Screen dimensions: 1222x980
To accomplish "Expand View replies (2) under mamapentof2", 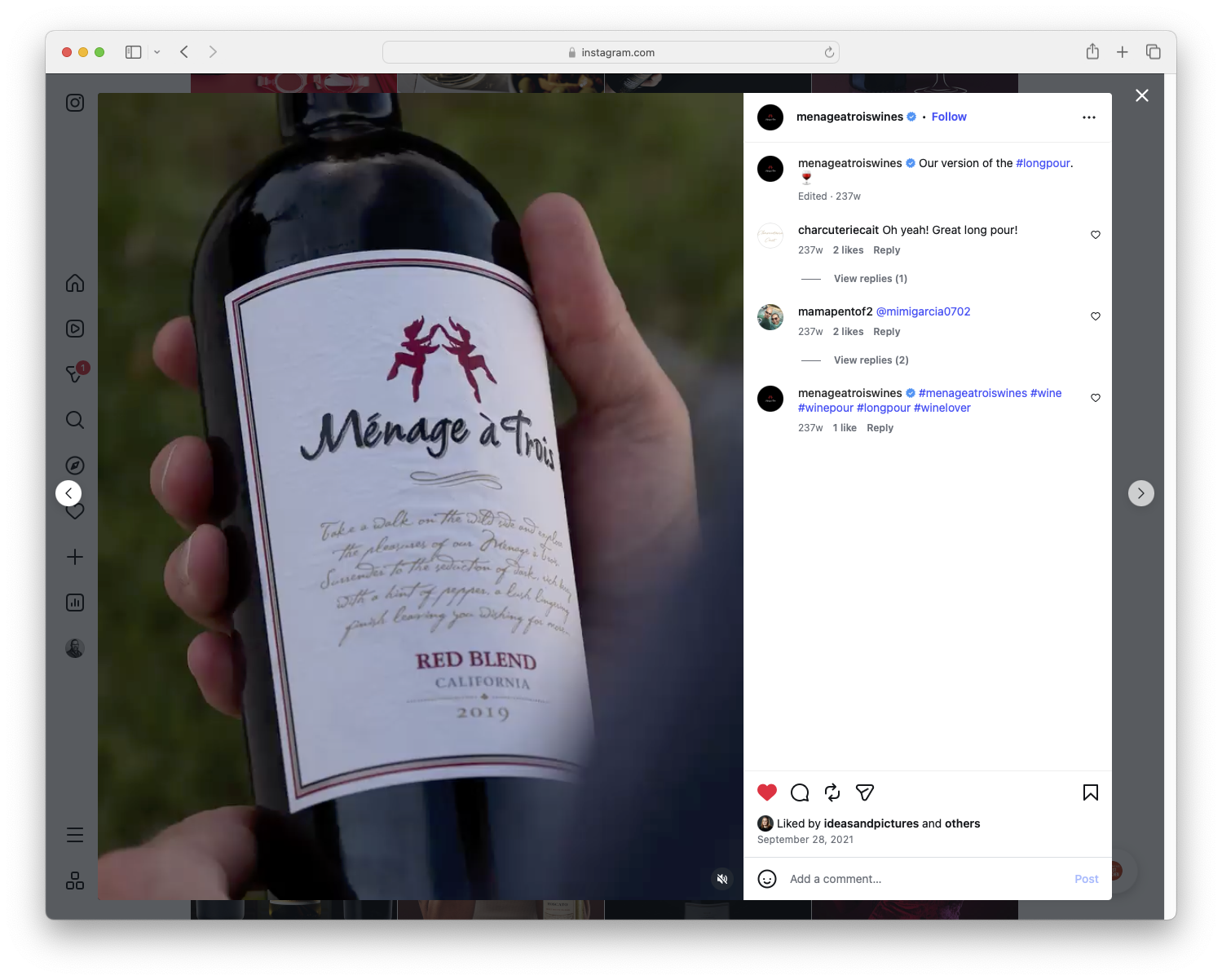I will click(870, 360).
